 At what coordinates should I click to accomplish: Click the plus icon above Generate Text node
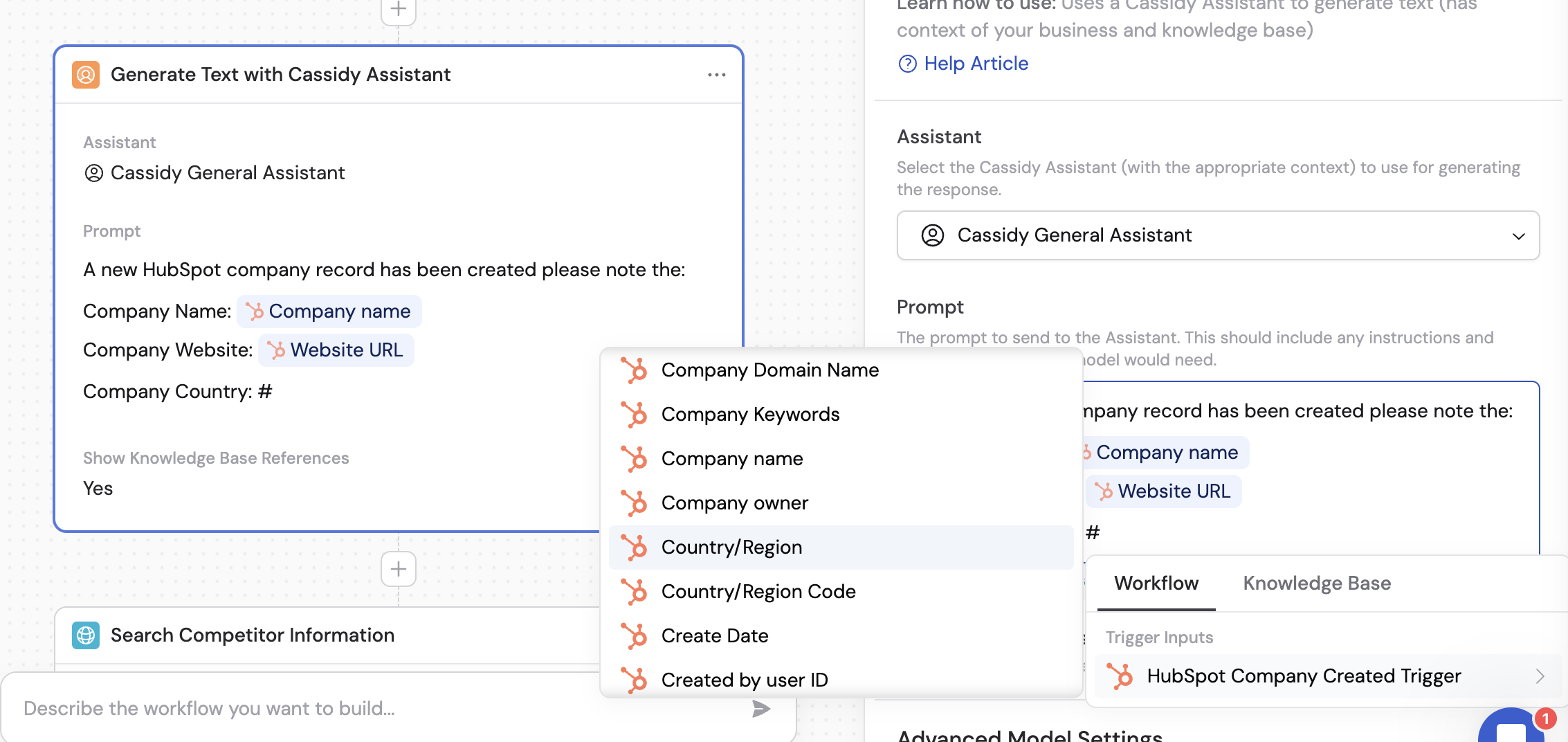398,10
